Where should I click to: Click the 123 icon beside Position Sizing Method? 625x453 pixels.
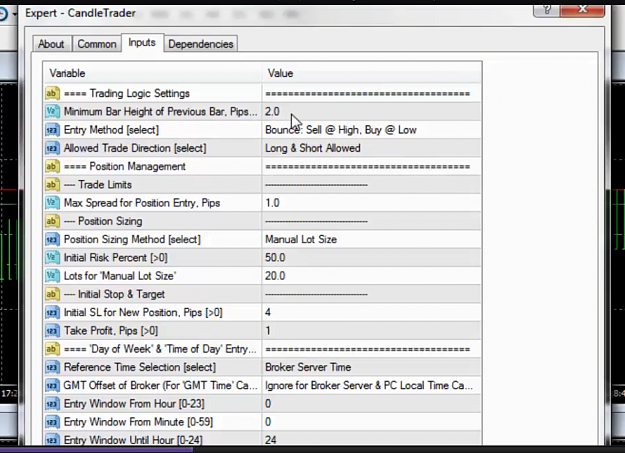52,240
